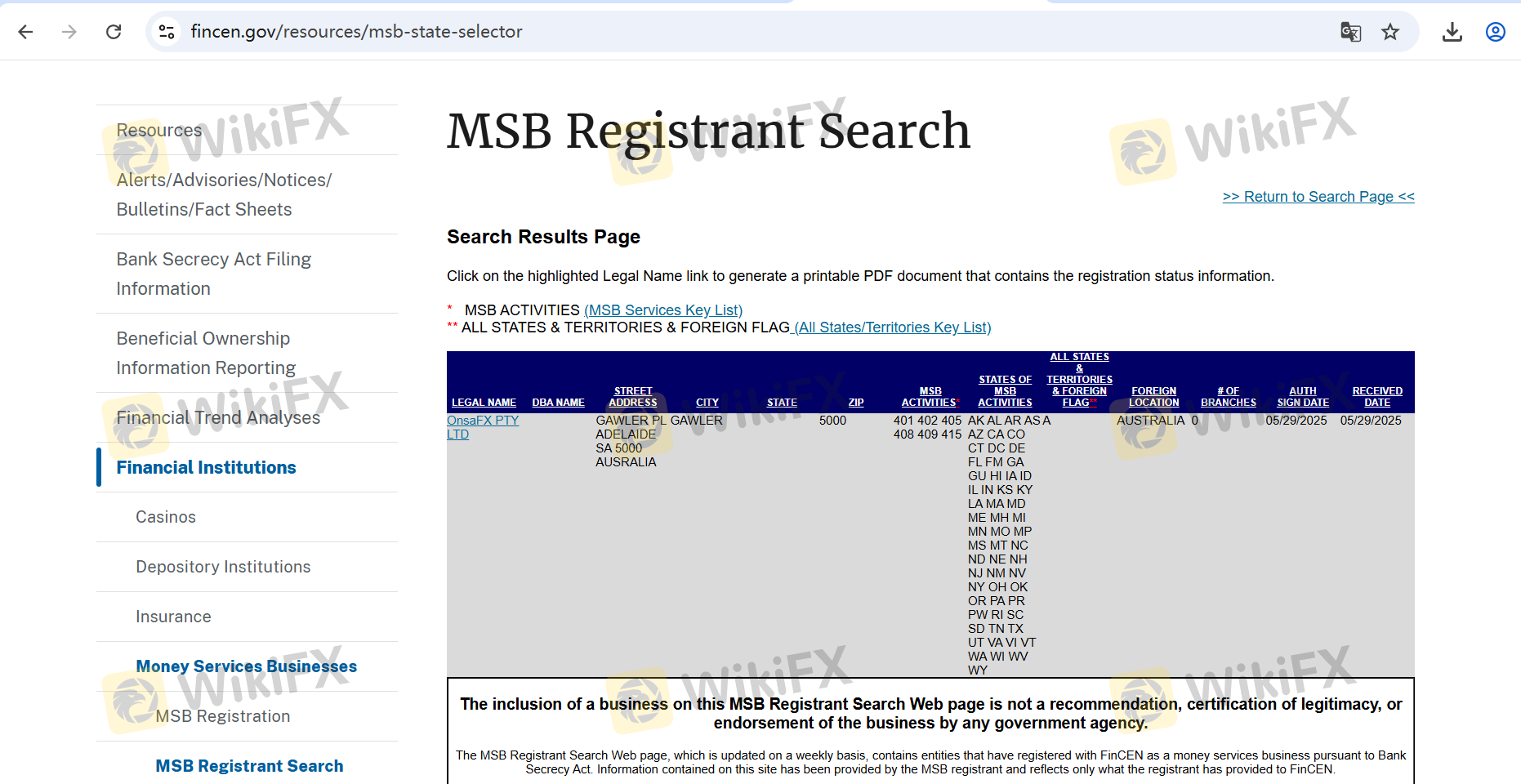Click the browser back arrow

[26, 32]
